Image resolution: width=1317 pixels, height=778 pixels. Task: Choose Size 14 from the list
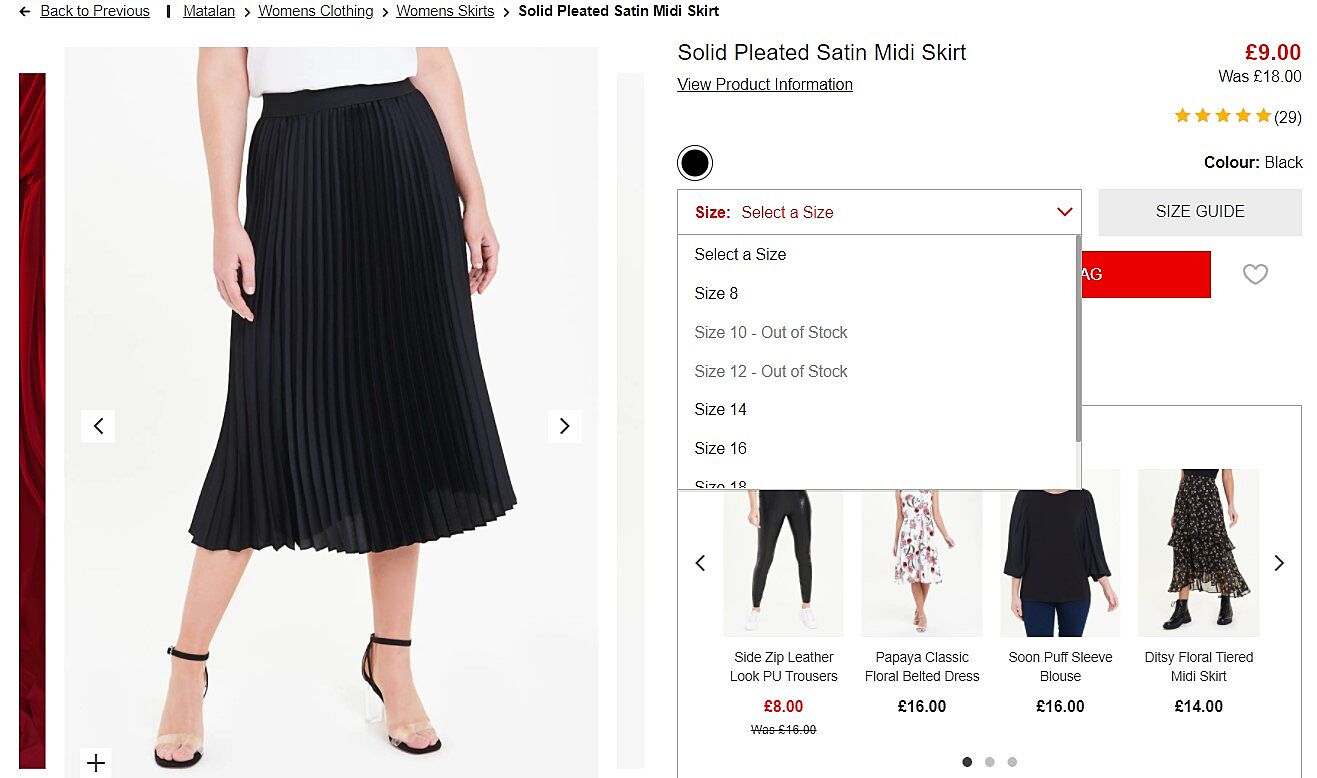[720, 409]
